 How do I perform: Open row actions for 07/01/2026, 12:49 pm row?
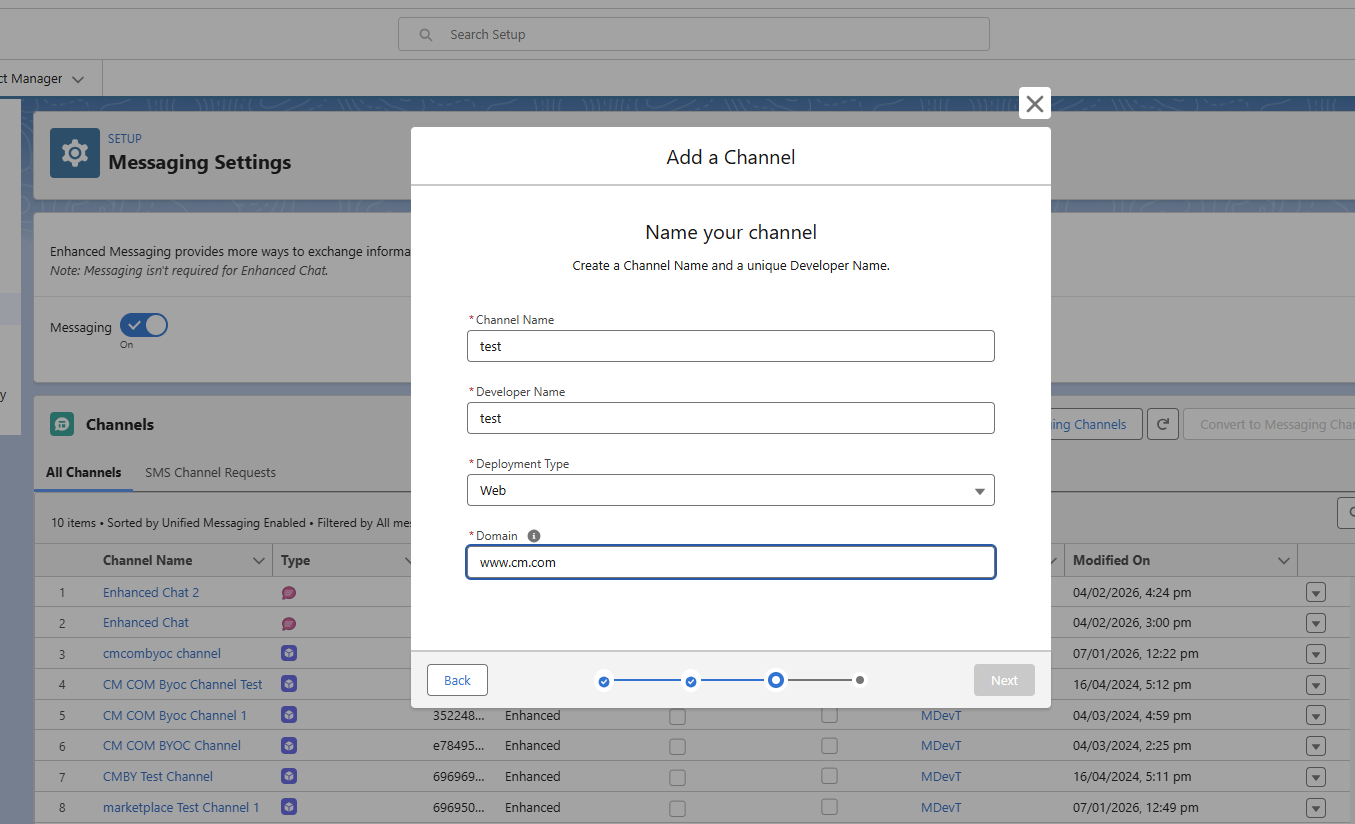click(x=1316, y=808)
